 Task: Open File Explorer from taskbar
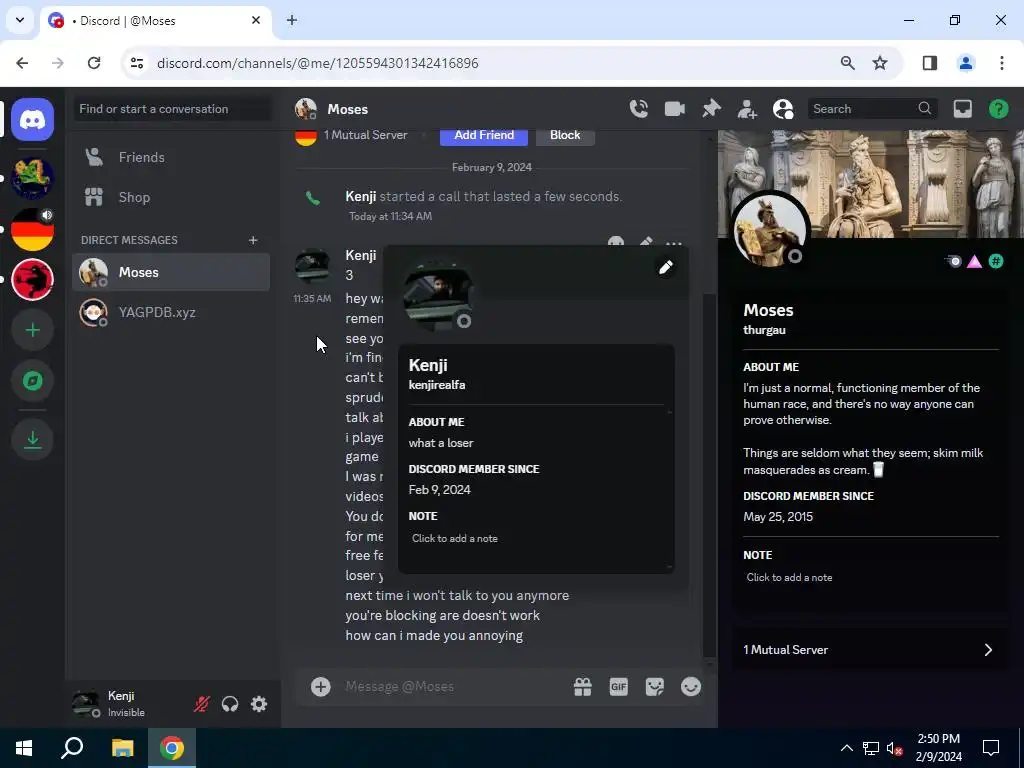[x=122, y=748]
